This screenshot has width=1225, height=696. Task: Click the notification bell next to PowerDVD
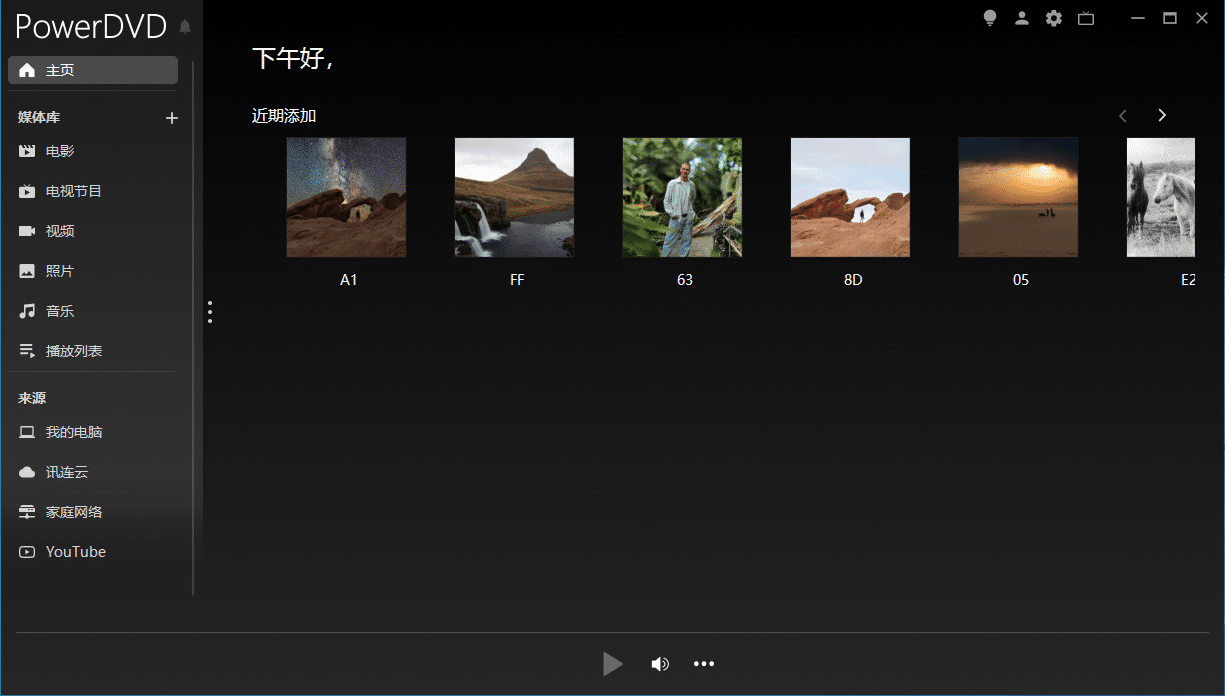[185, 27]
